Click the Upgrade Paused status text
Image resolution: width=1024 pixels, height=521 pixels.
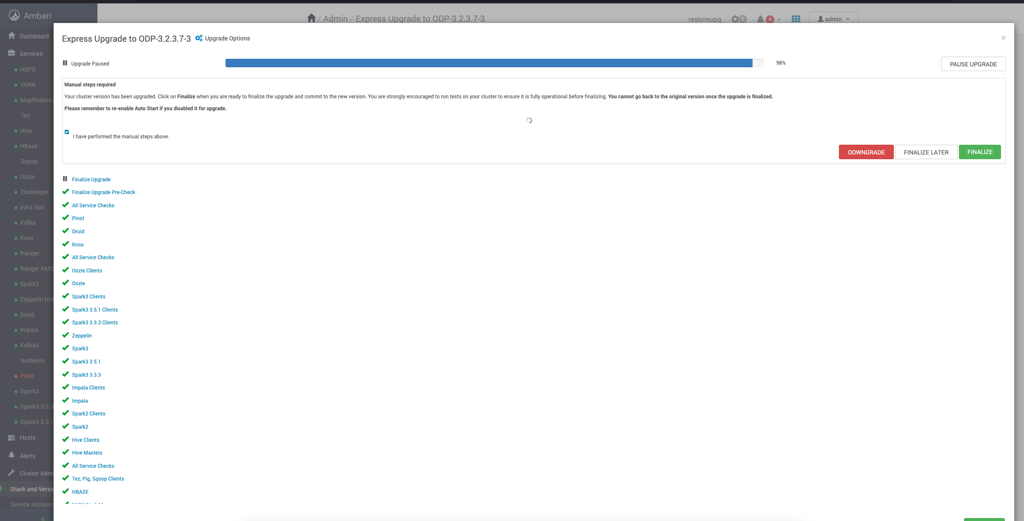(90, 64)
